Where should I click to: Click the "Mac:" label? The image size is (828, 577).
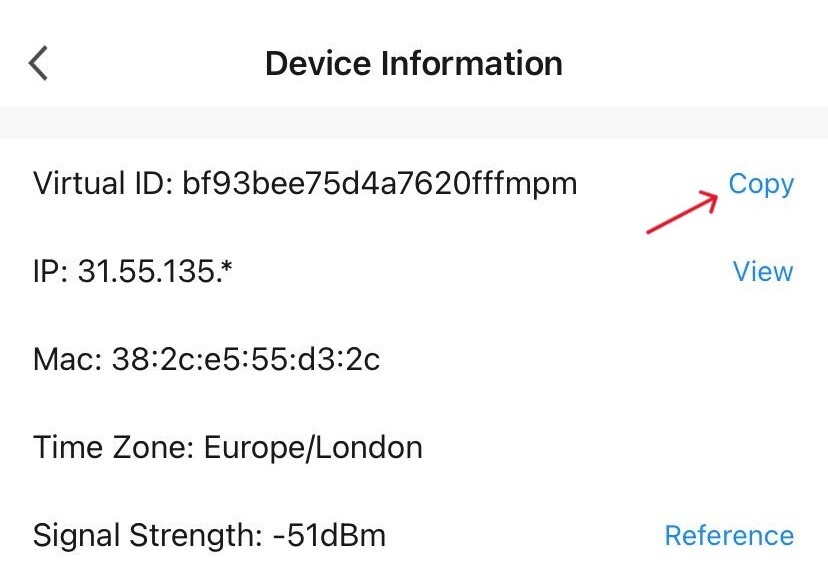click(x=67, y=360)
